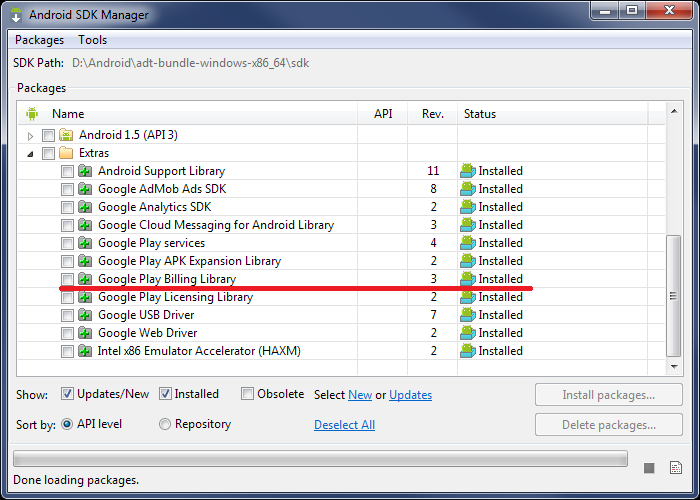Click package icon beside Google Web Driver
700x500 pixels.
click(85, 333)
